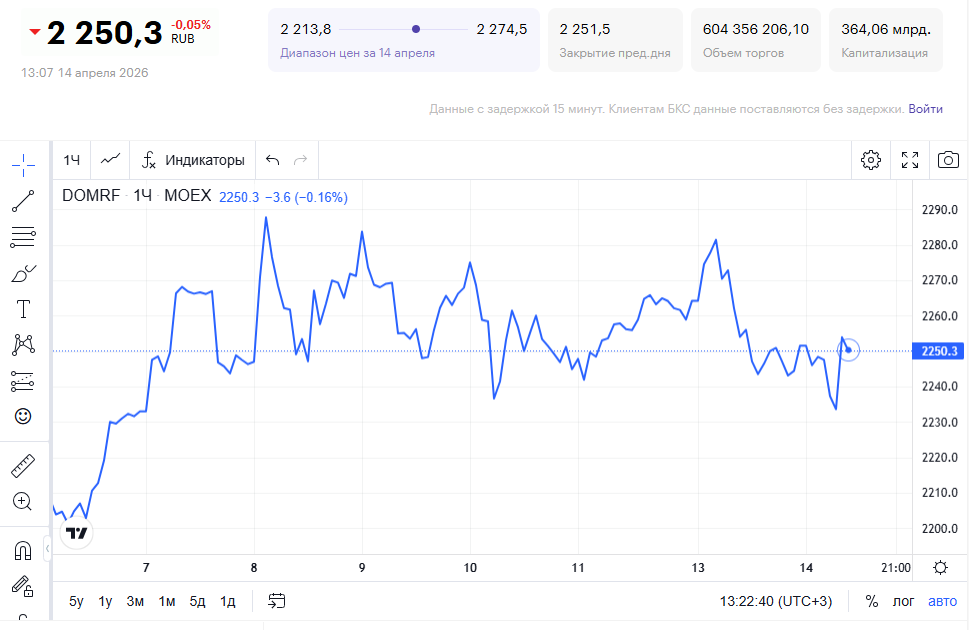Select the trend line drawing tool
Screen dimensions: 969x630
22,201
